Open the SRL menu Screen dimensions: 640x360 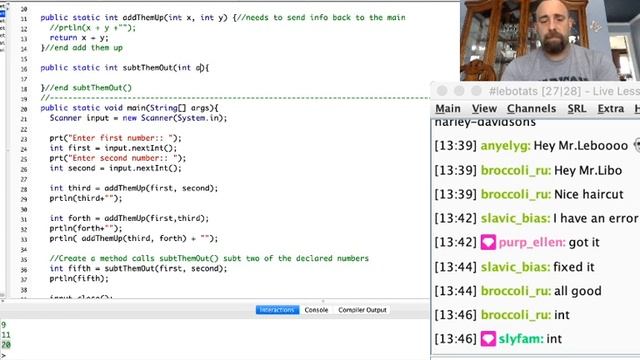point(577,109)
